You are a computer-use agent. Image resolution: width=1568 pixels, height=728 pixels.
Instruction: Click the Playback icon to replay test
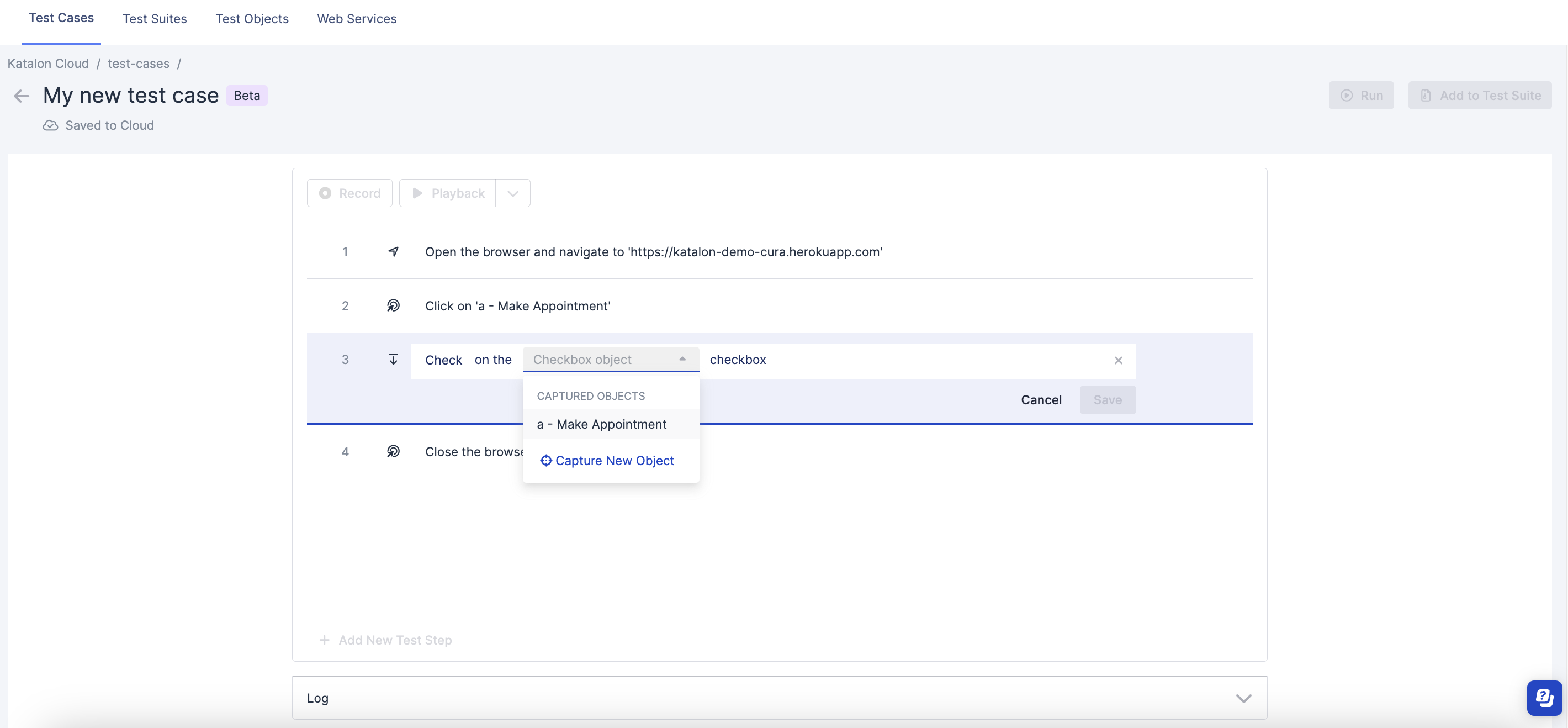click(x=417, y=192)
